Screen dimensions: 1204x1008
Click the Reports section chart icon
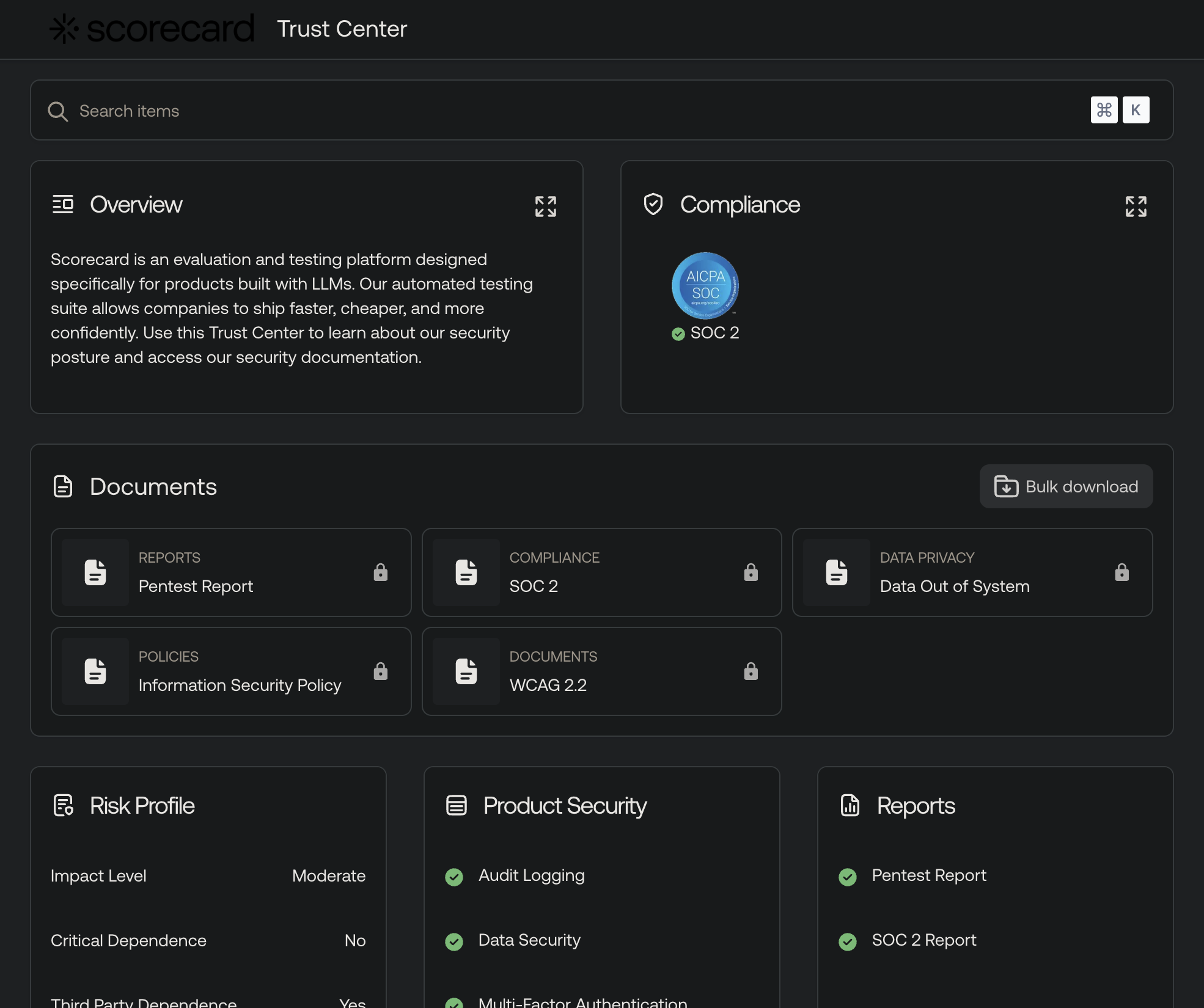click(850, 805)
